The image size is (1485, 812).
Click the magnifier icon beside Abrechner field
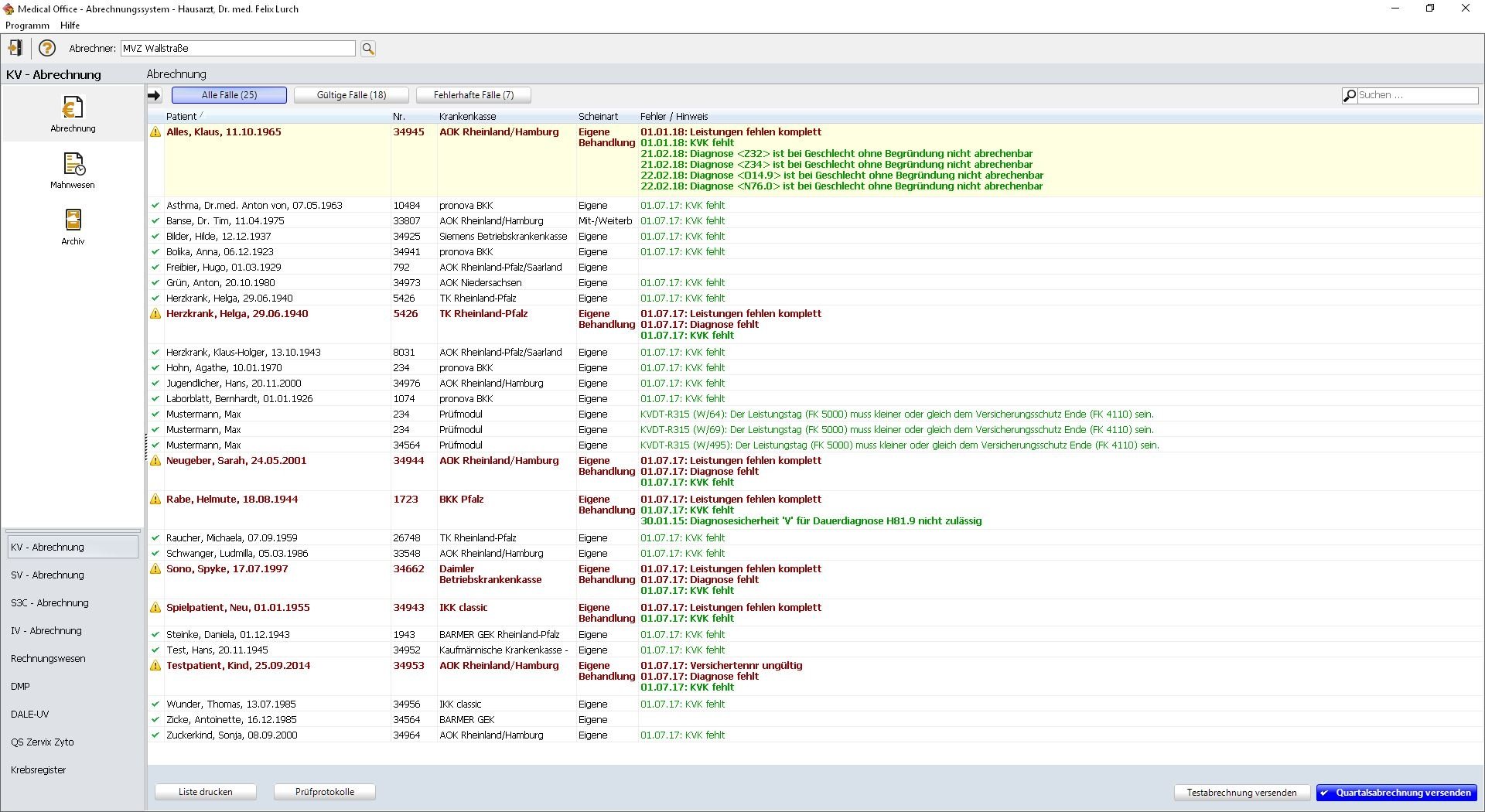[x=367, y=48]
